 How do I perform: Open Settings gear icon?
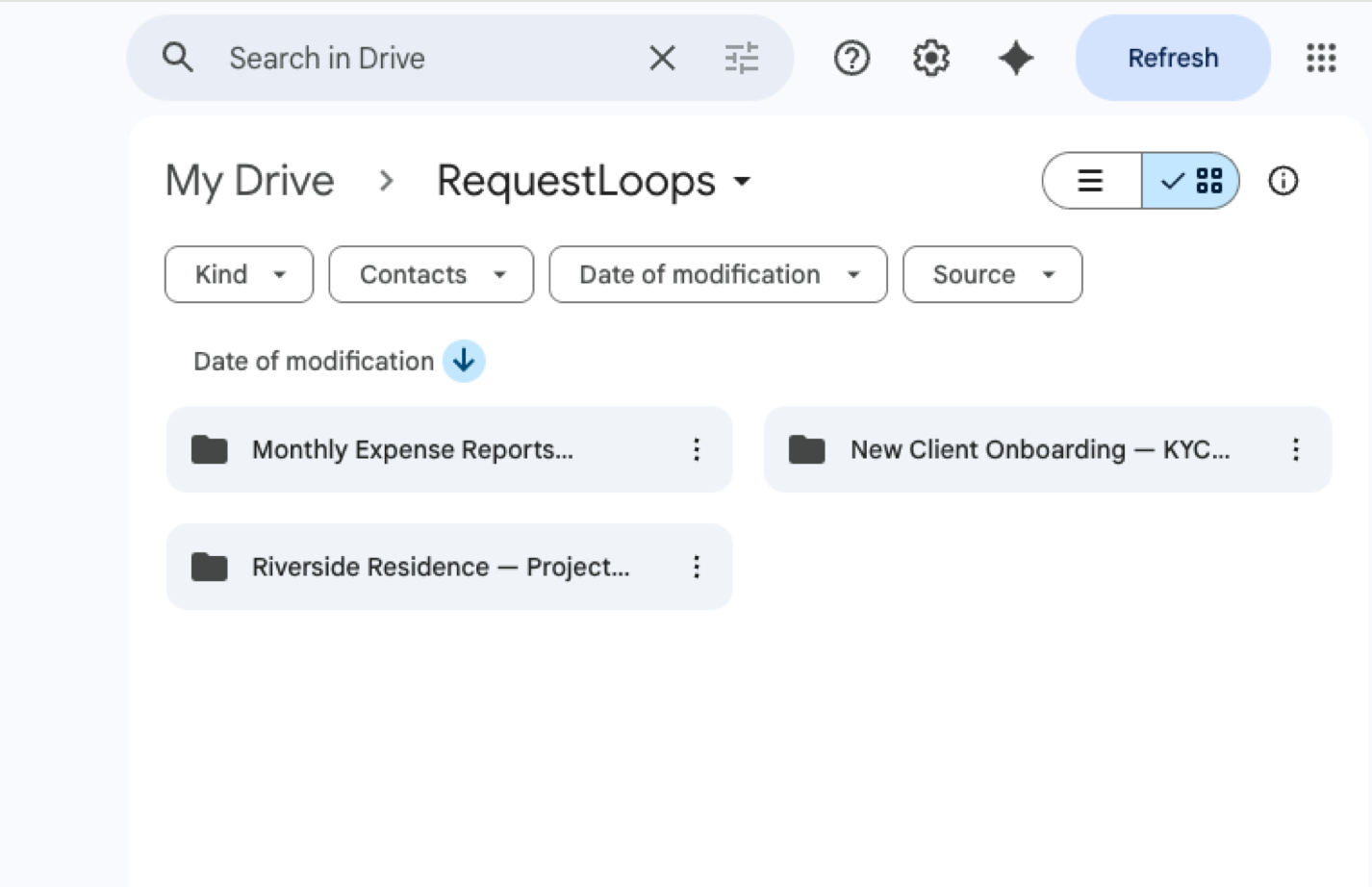[x=930, y=58]
